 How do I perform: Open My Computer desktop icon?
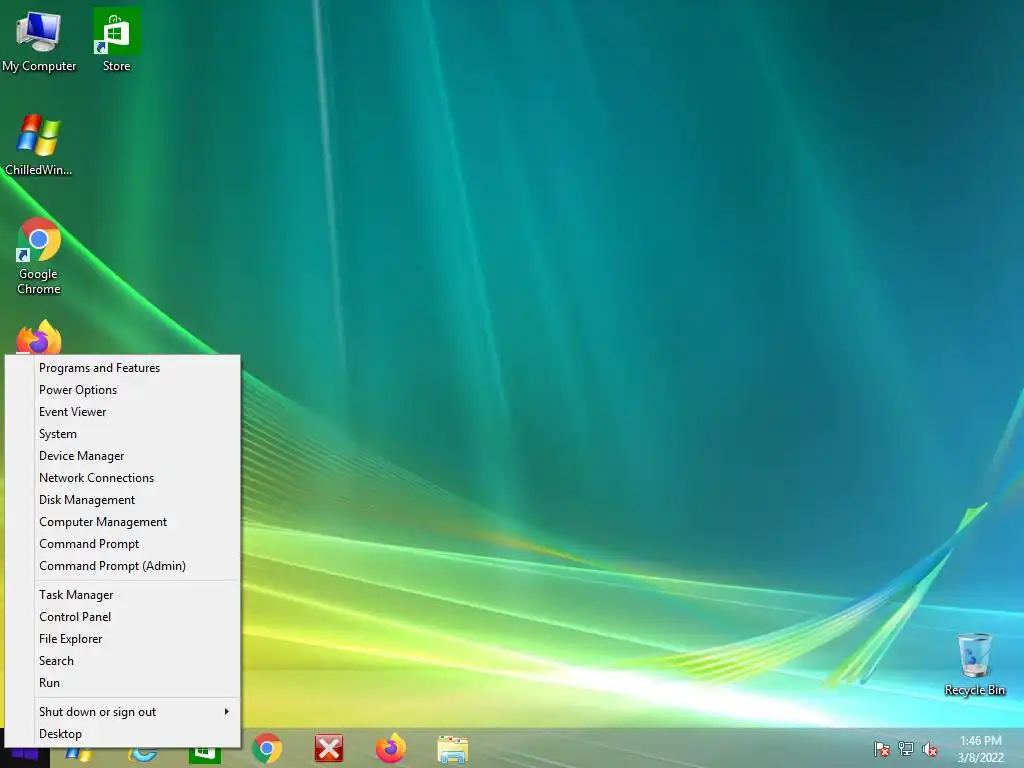click(x=39, y=41)
